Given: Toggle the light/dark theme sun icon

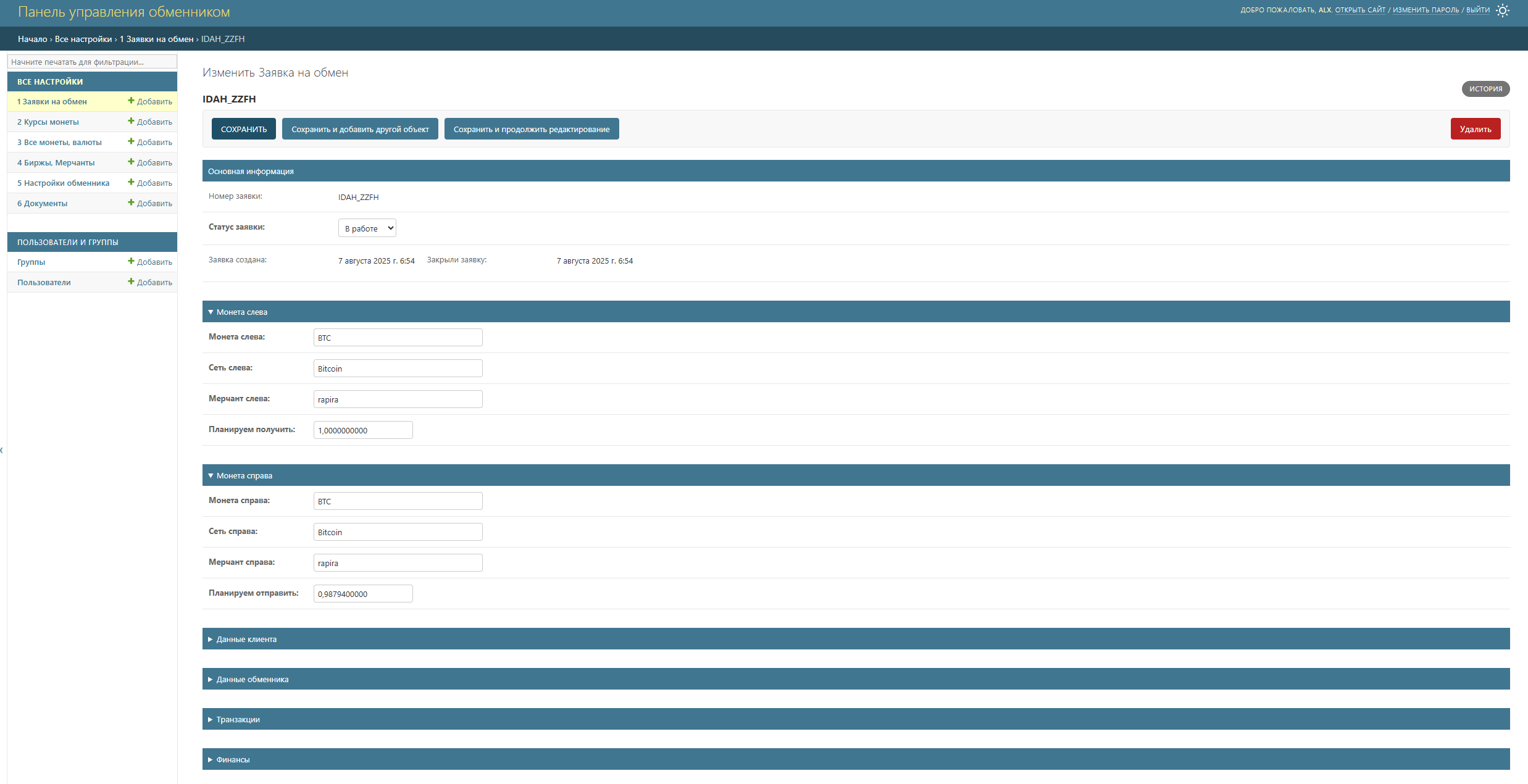Looking at the screenshot, I should 1503,10.
